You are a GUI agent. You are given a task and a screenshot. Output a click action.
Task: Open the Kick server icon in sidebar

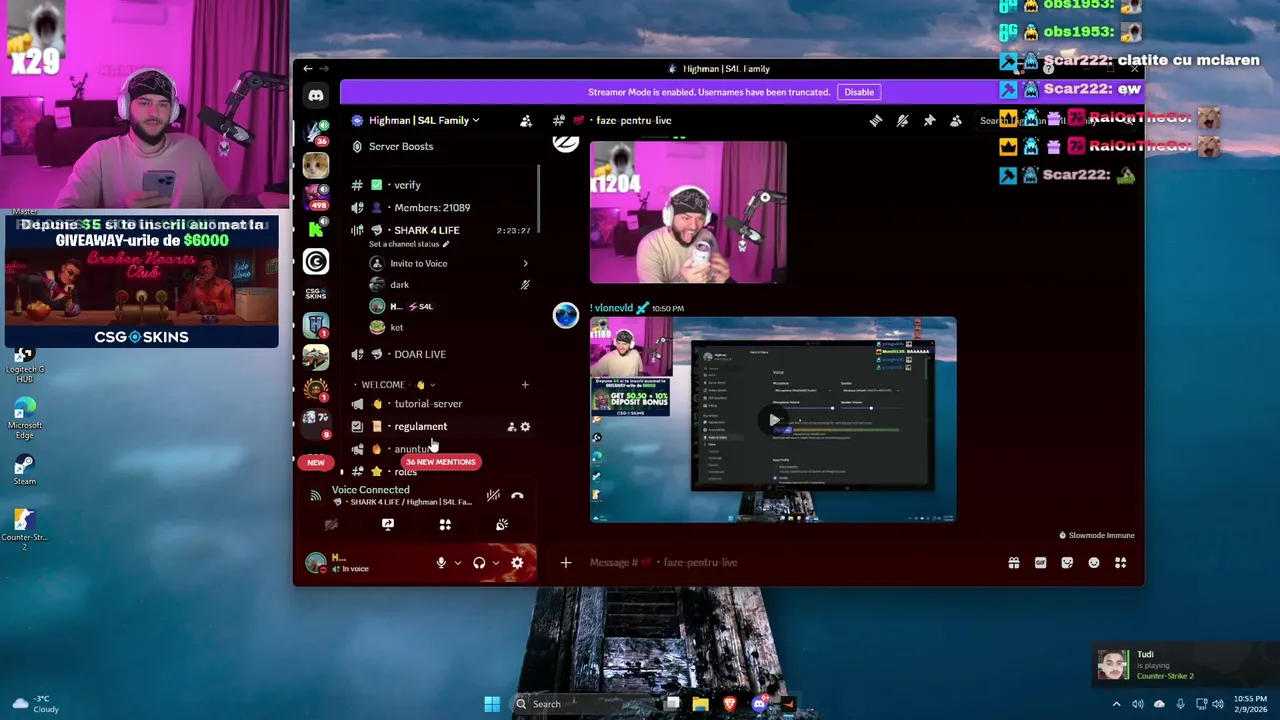tap(315, 229)
